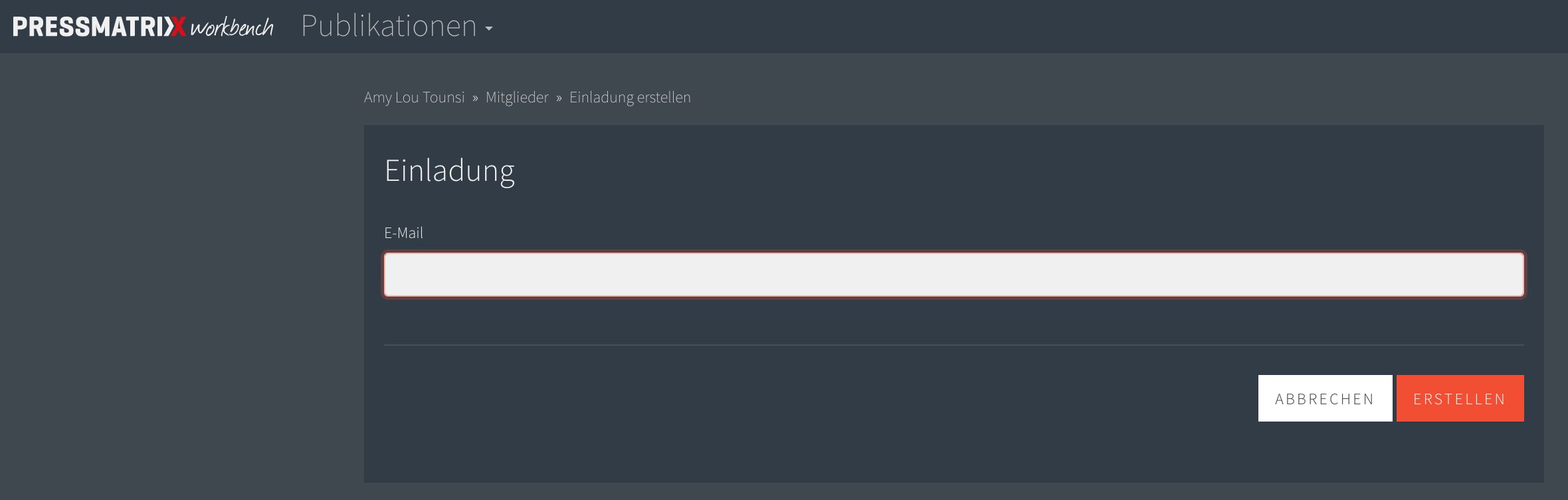This screenshot has width=1568, height=500.
Task: Cancel with the ABBRECHEN button
Action: pyautogui.click(x=1325, y=398)
